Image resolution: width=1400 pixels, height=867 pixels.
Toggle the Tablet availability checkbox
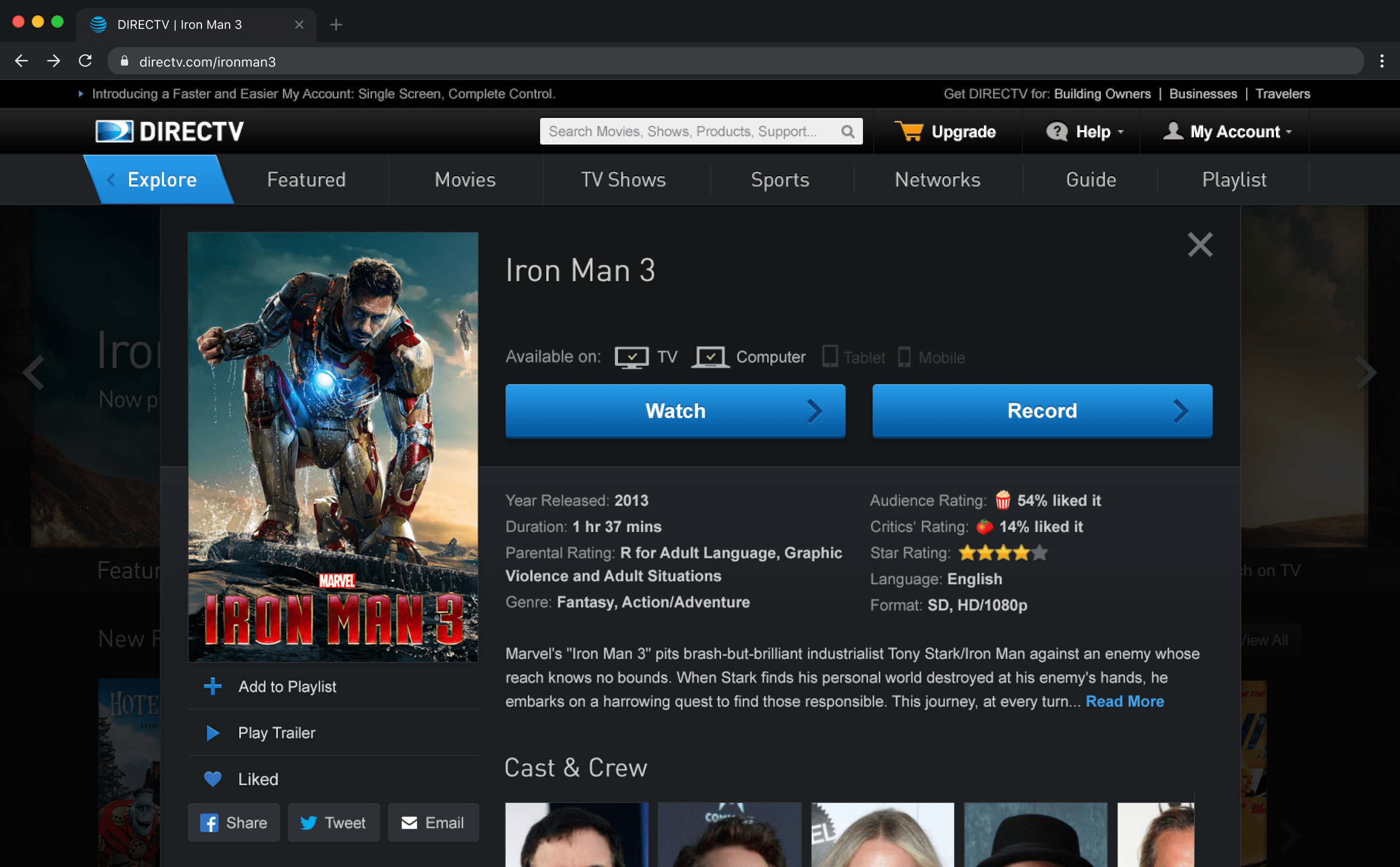pyautogui.click(x=830, y=357)
